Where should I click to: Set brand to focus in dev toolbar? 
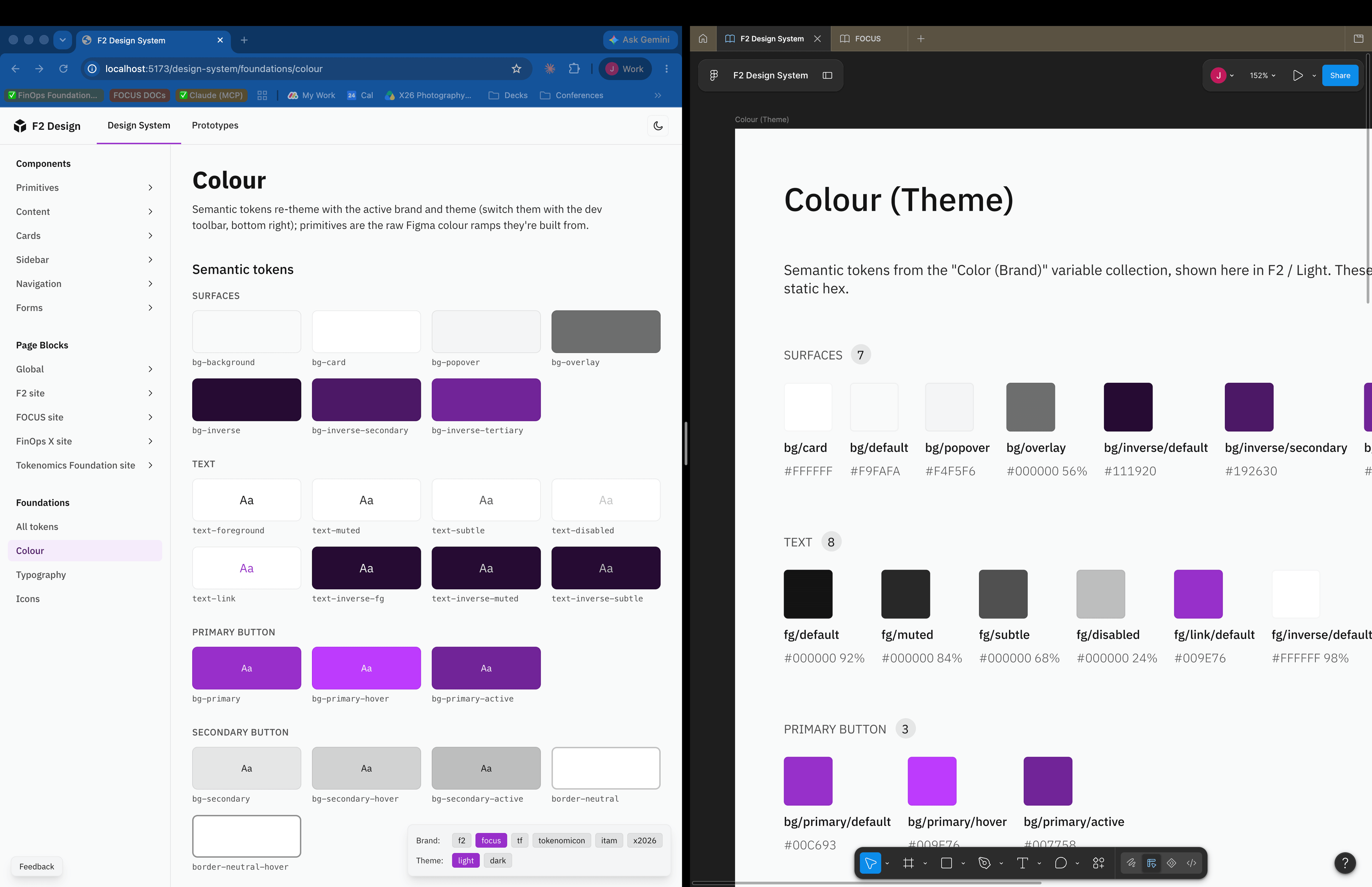point(491,840)
